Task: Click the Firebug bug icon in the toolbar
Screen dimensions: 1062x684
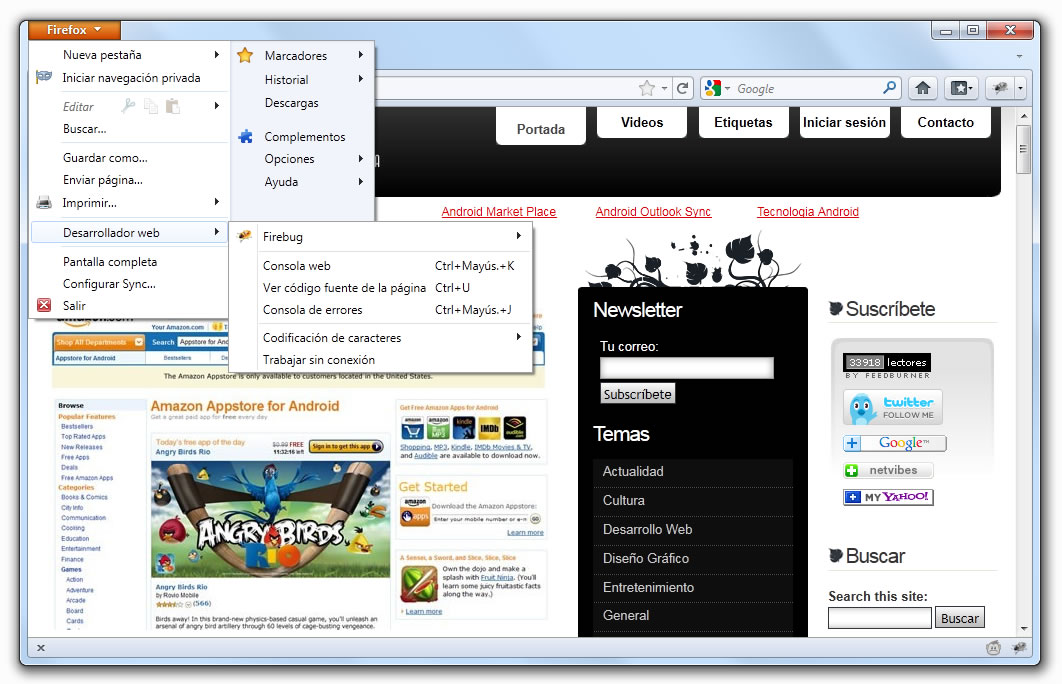Action: point(1000,88)
